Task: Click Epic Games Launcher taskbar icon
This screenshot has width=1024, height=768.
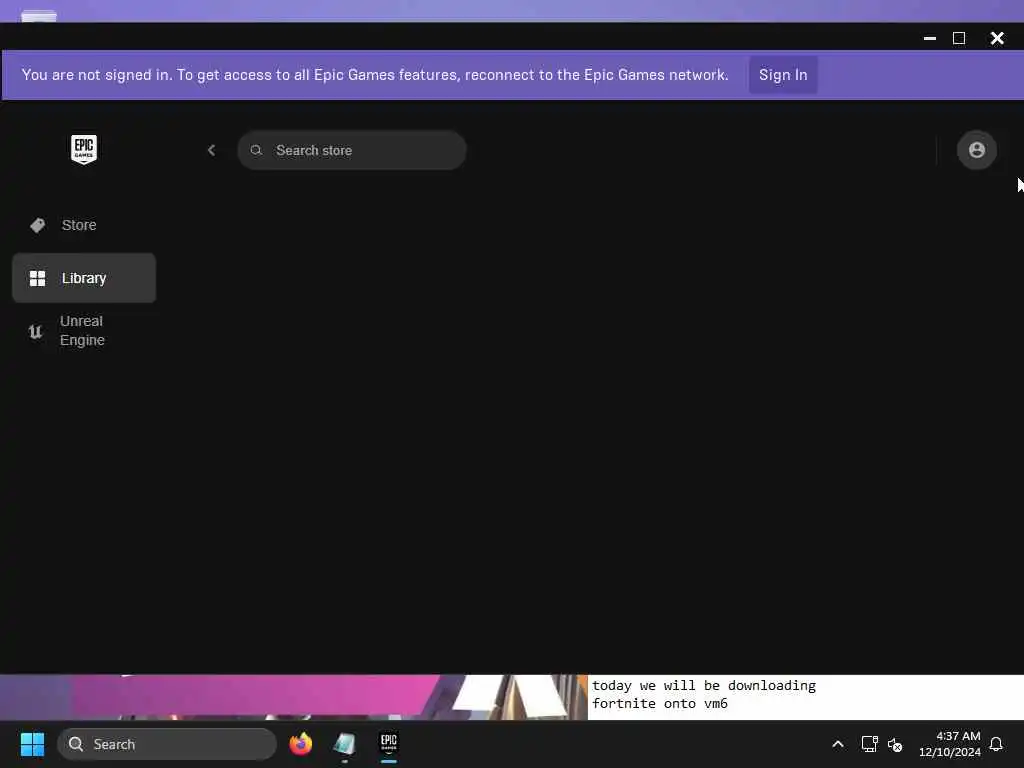Action: (x=389, y=744)
